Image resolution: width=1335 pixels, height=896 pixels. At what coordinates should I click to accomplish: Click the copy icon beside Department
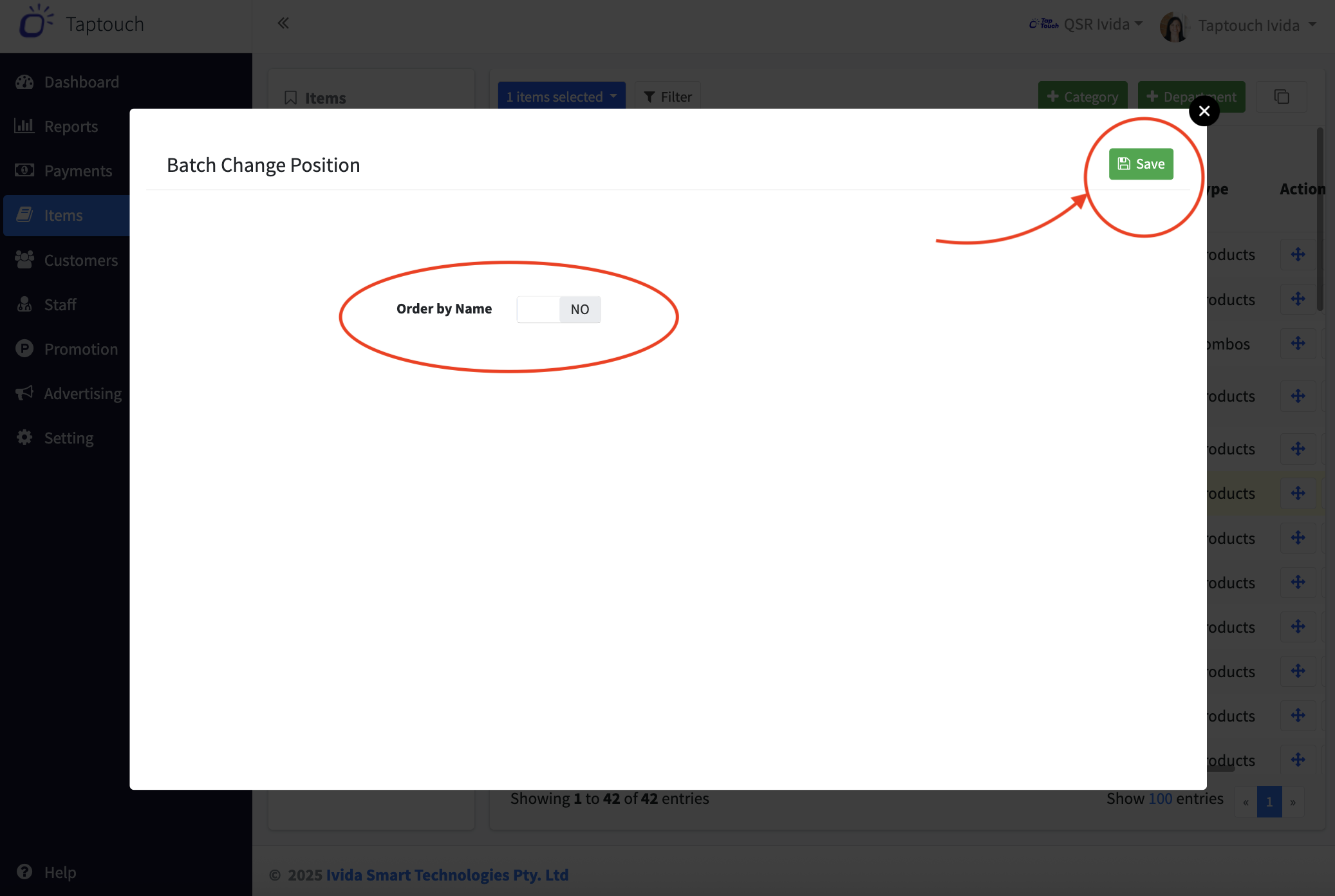pyautogui.click(x=1281, y=97)
